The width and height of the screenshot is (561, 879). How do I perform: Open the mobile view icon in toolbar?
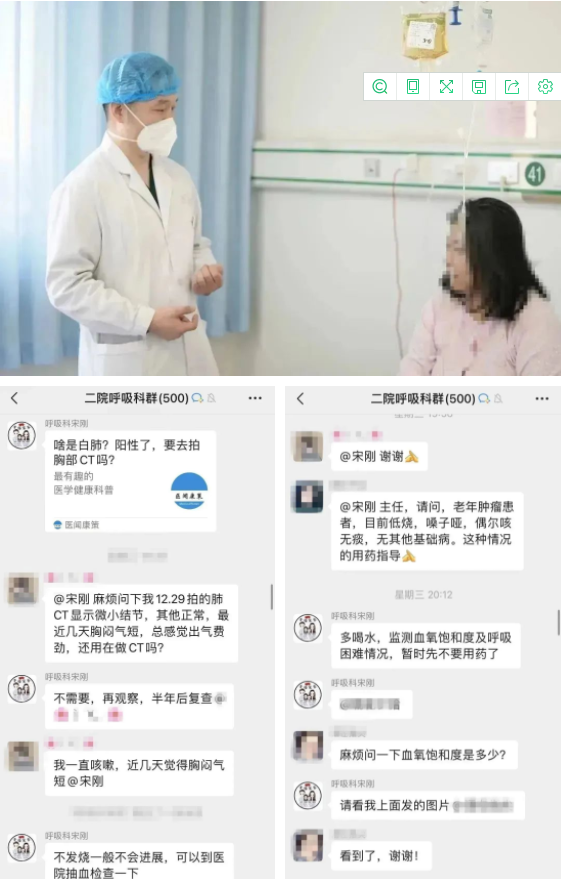pos(413,87)
